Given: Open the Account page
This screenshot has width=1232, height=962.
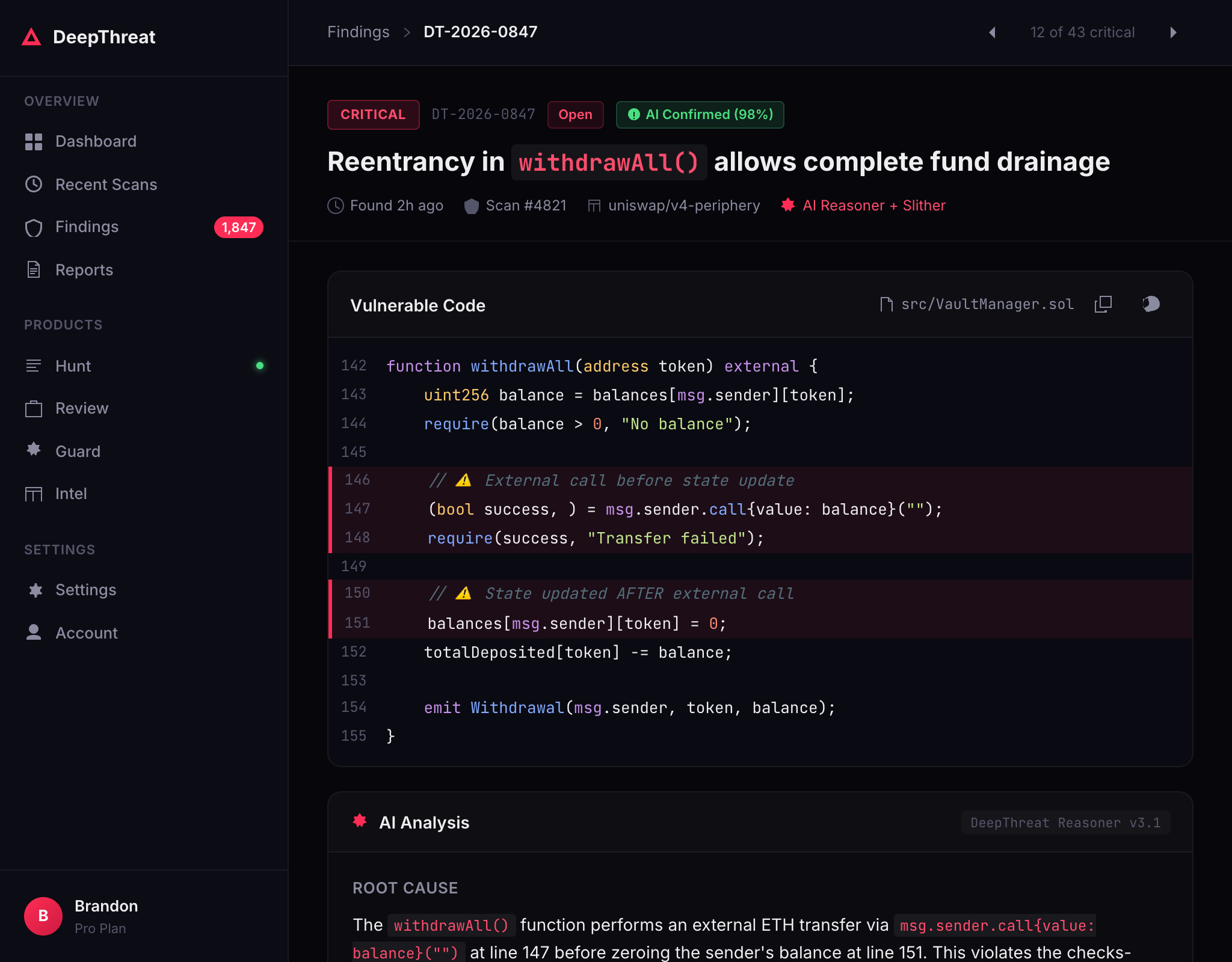Looking at the screenshot, I should (86, 633).
